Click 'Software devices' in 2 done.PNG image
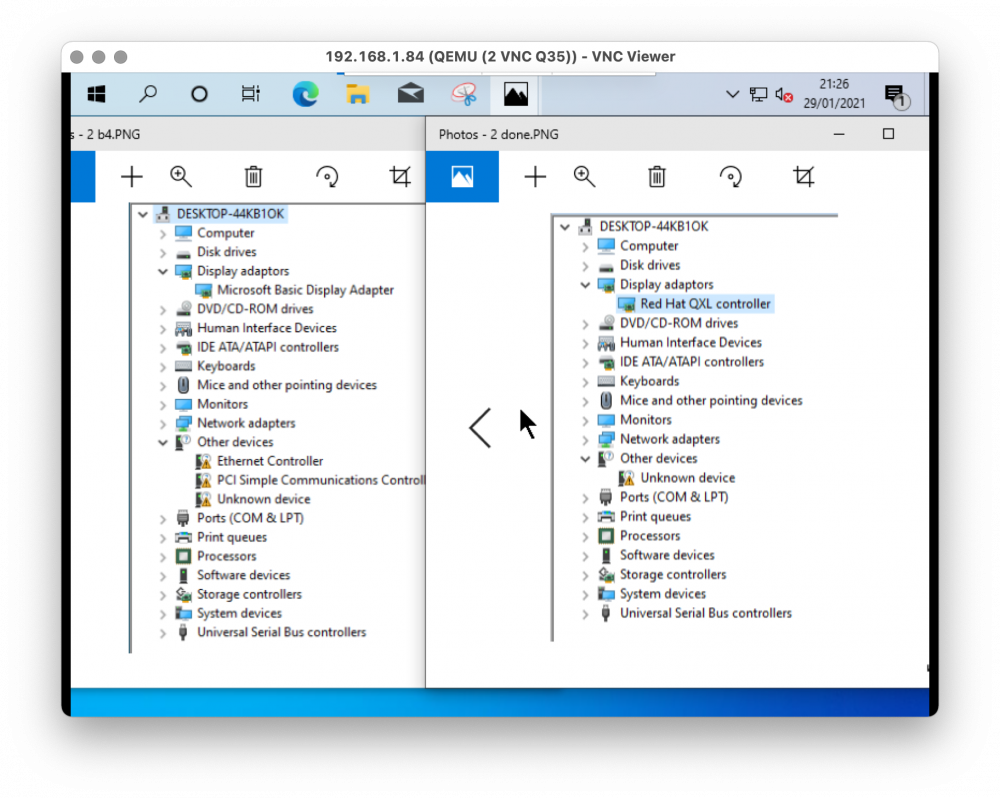1000x798 pixels. 667,555
